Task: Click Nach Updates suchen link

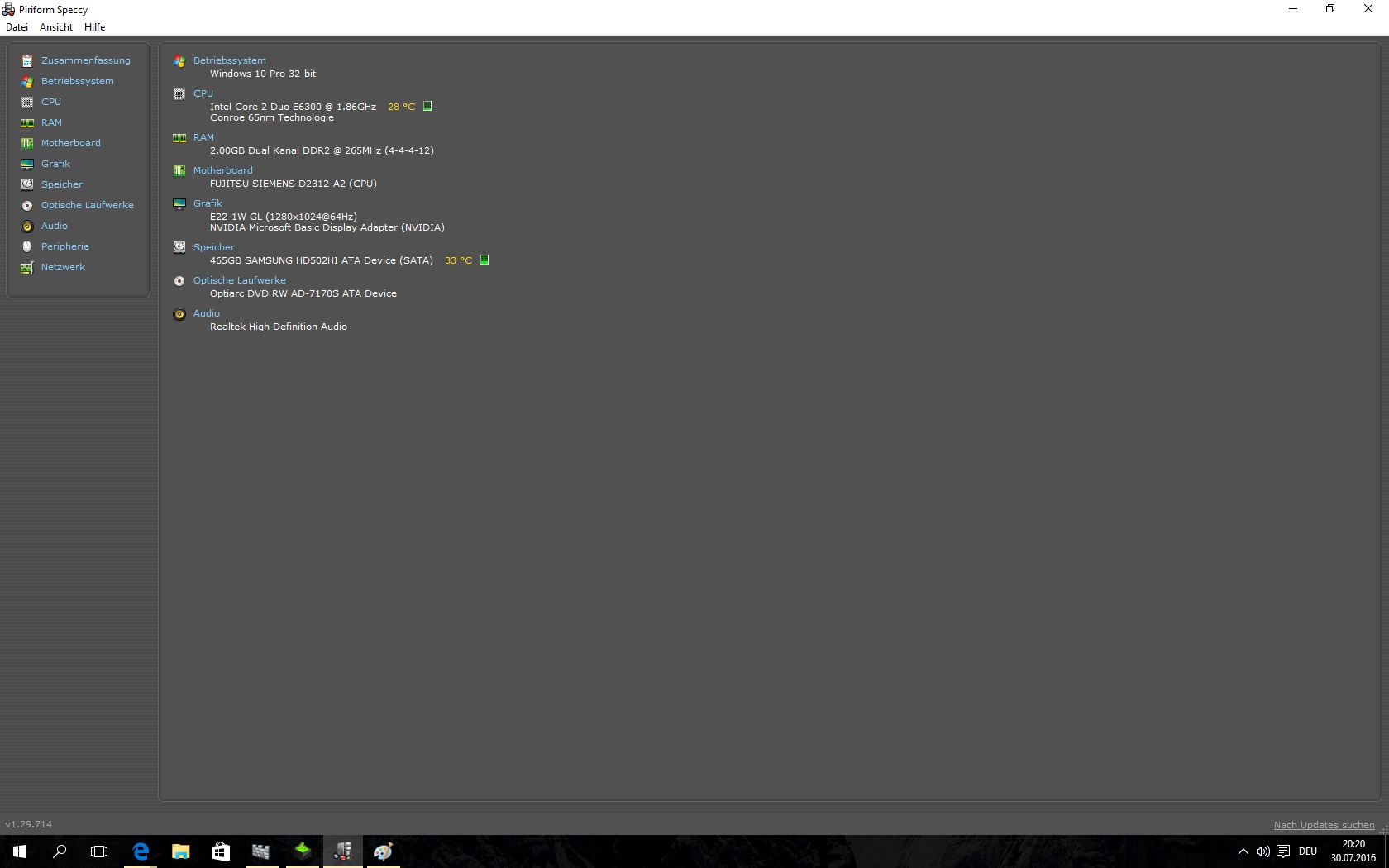Action: coord(1324,825)
